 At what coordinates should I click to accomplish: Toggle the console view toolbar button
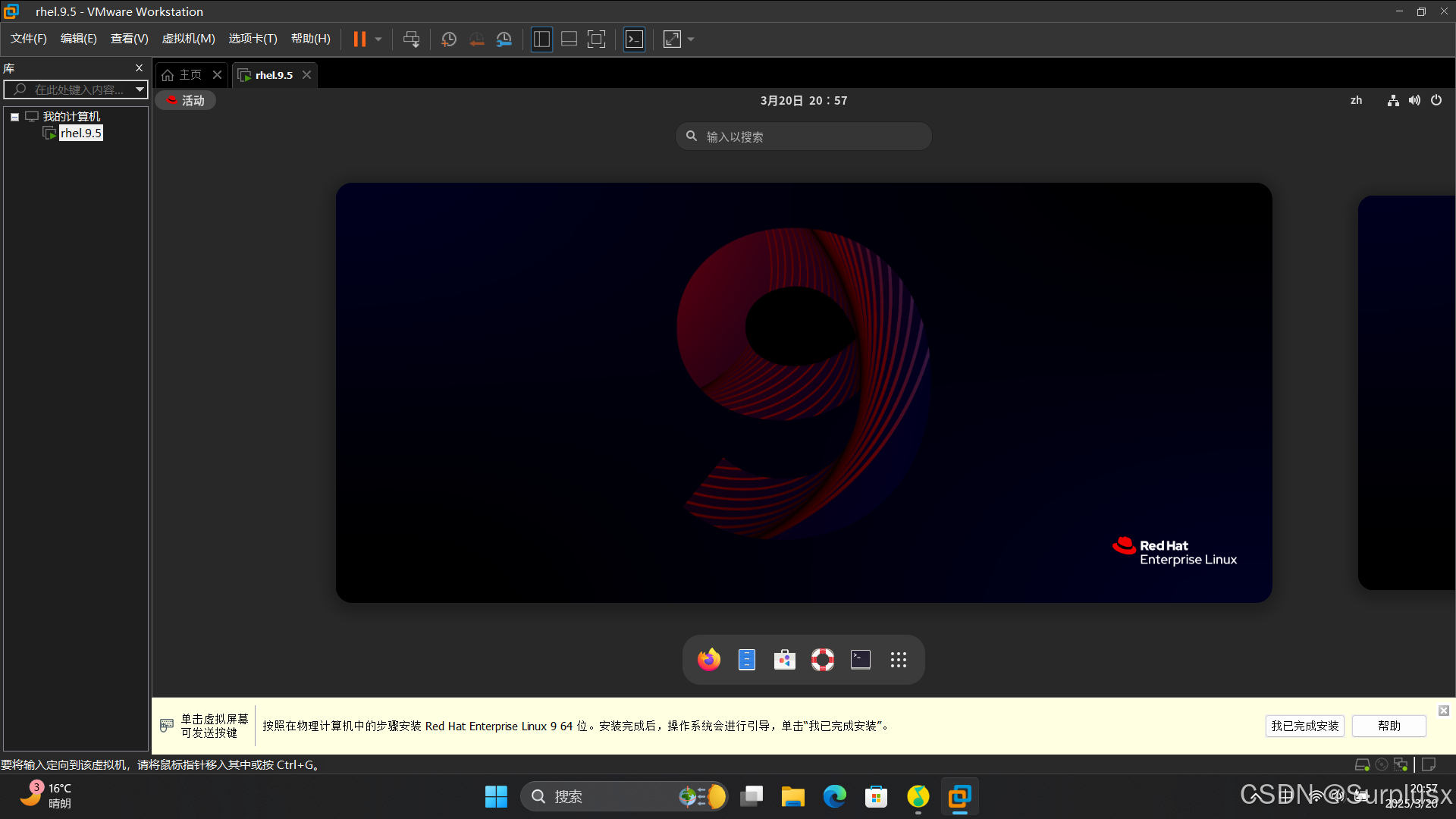(634, 39)
